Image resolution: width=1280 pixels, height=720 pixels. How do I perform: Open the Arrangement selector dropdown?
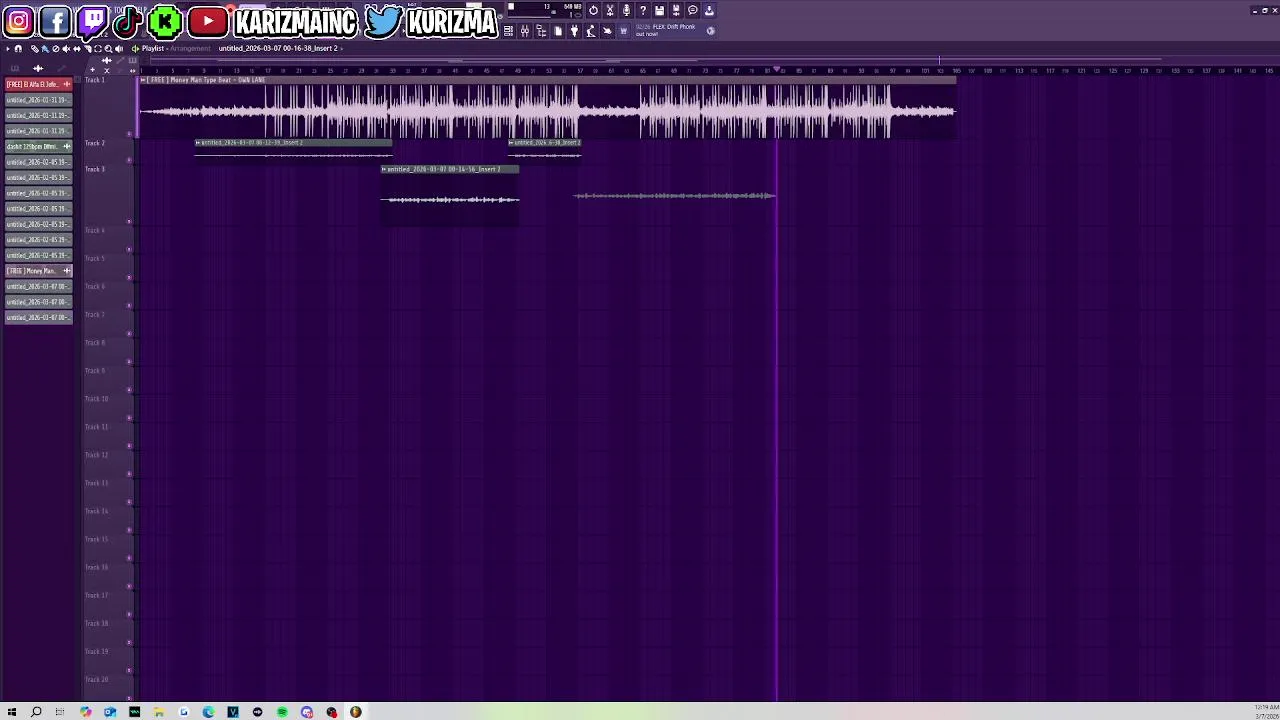point(190,48)
